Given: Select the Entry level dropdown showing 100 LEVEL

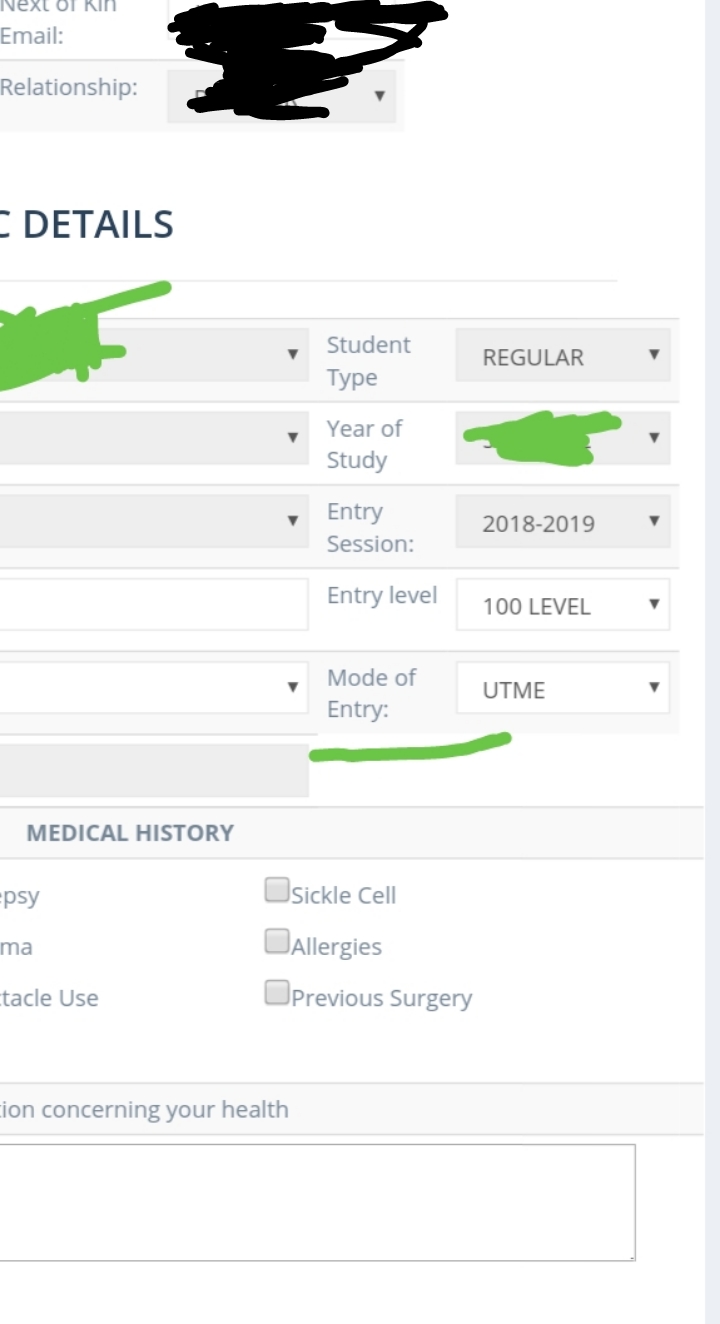Looking at the screenshot, I should [562, 606].
